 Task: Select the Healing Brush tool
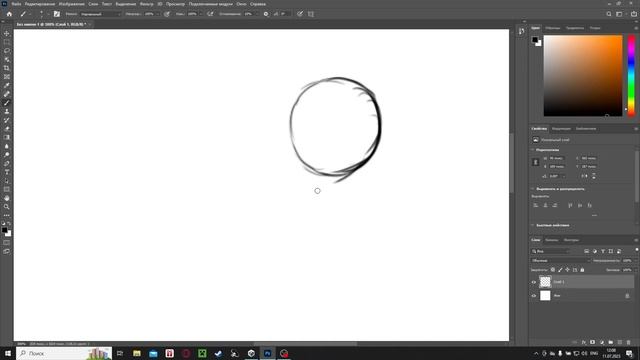pyautogui.click(x=7, y=94)
